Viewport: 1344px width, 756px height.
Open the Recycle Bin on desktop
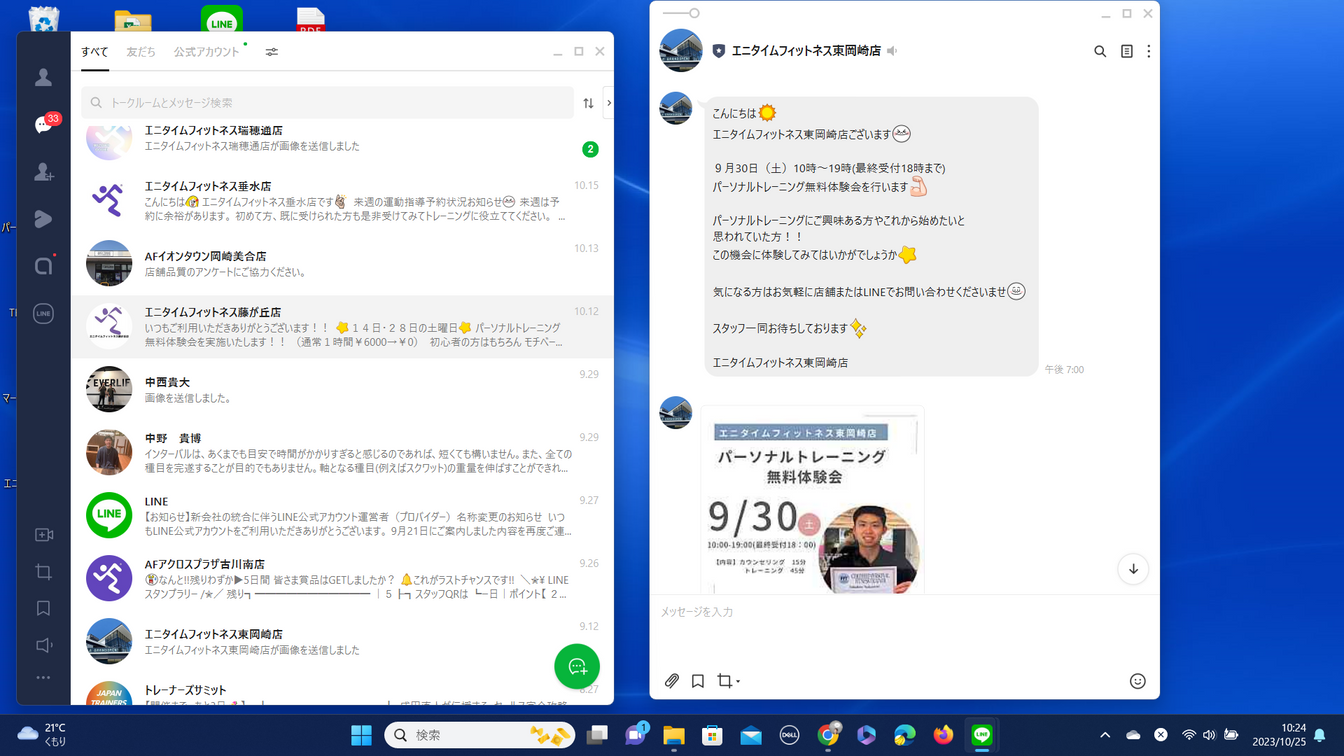tap(44, 17)
